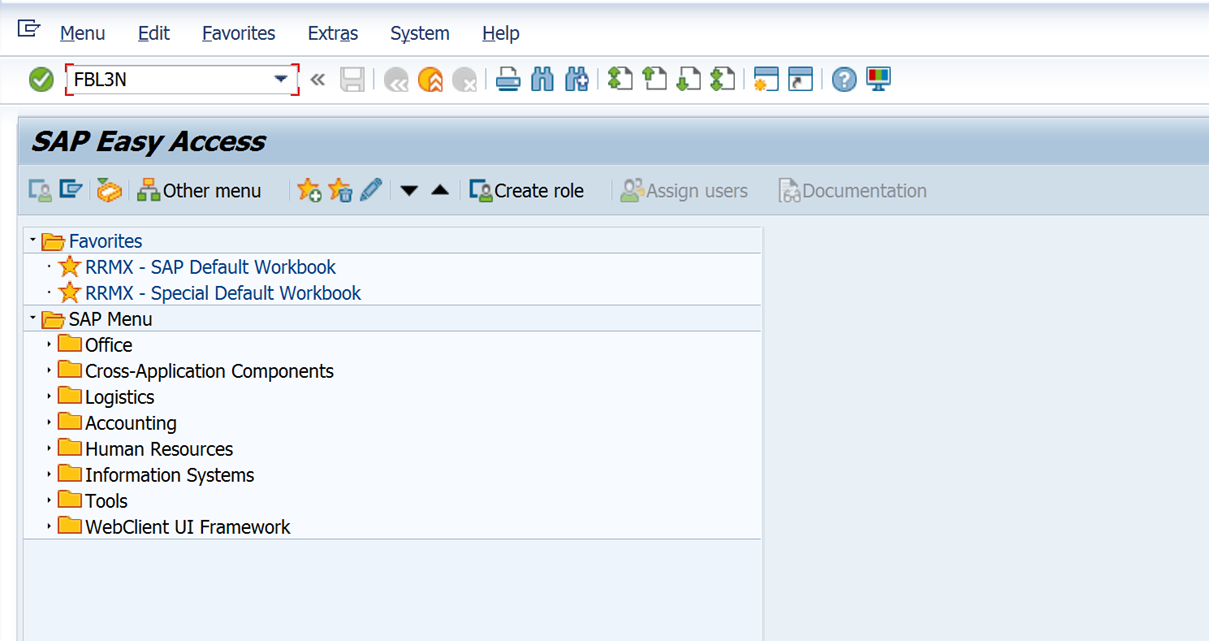
Task: Select the Information Systems tree label
Action: (170, 476)
